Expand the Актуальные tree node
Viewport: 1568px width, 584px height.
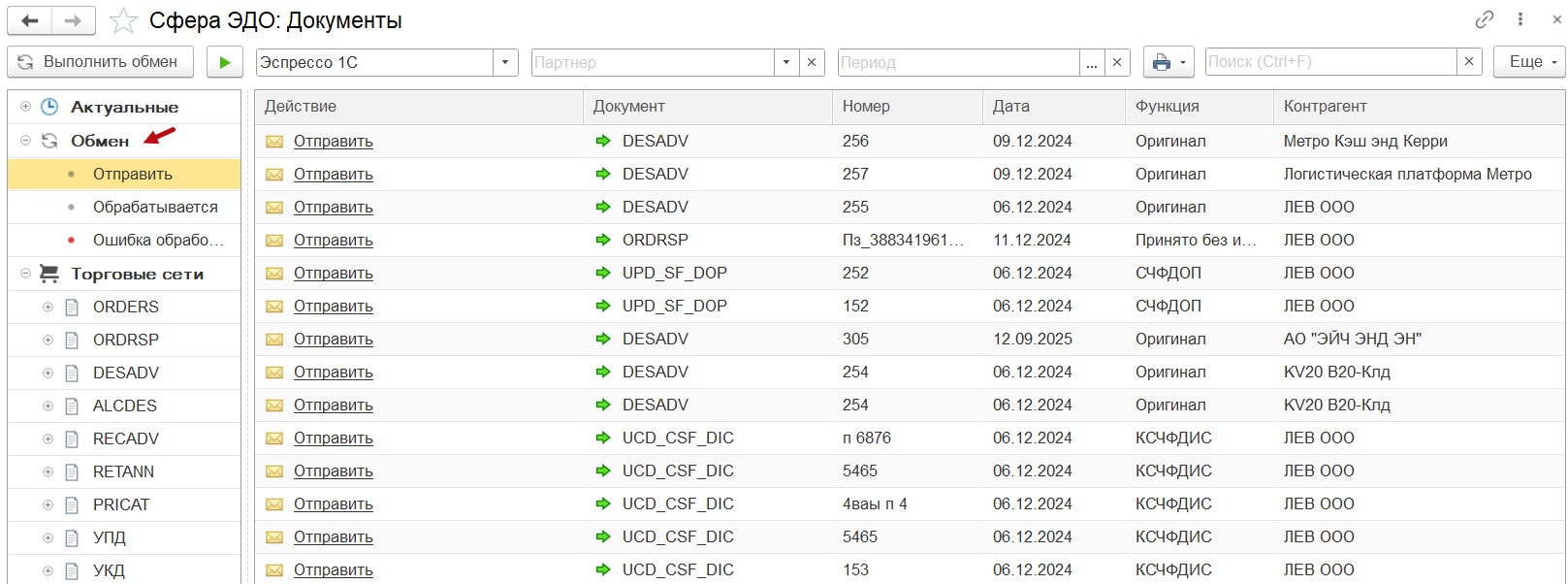pos(25,107)
